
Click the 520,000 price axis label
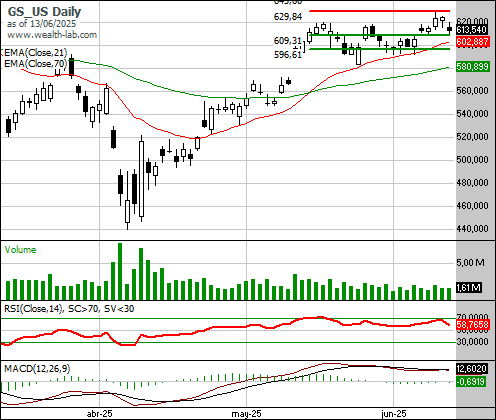pos(472,137)
